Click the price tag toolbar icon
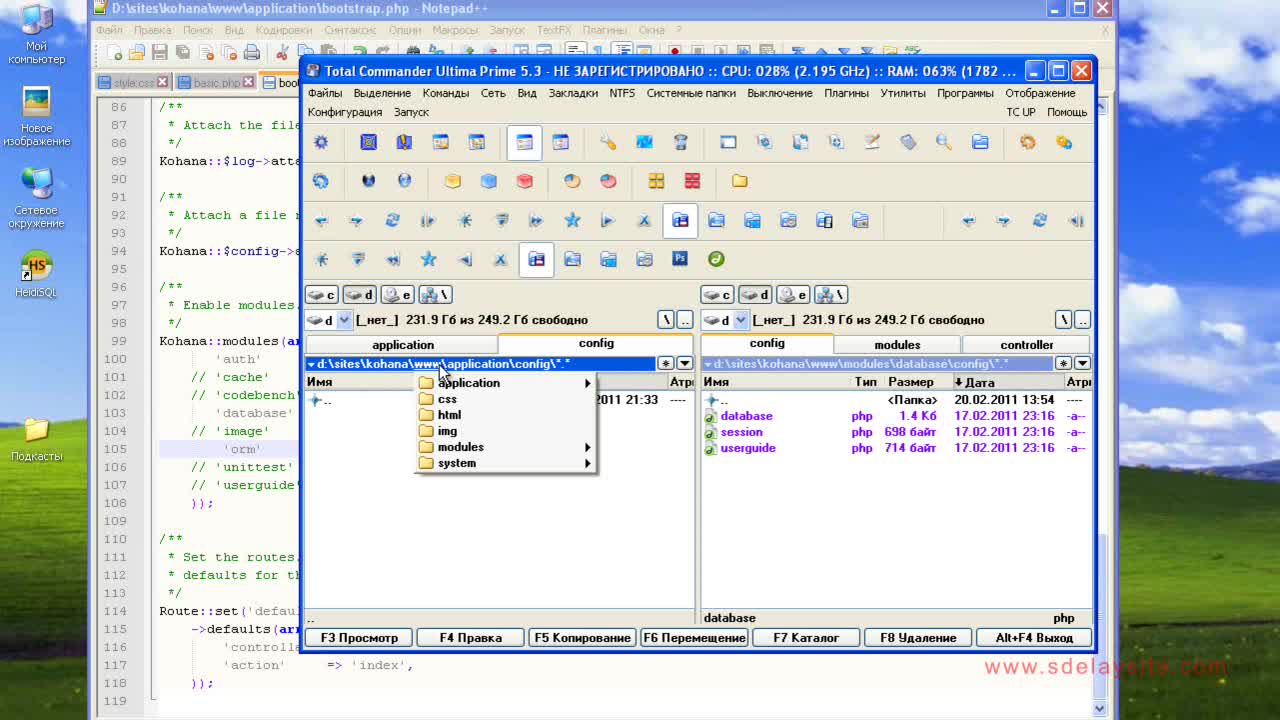Viewport: 1280px width, 720px height. pyautogui.click(x=908, y=143)
